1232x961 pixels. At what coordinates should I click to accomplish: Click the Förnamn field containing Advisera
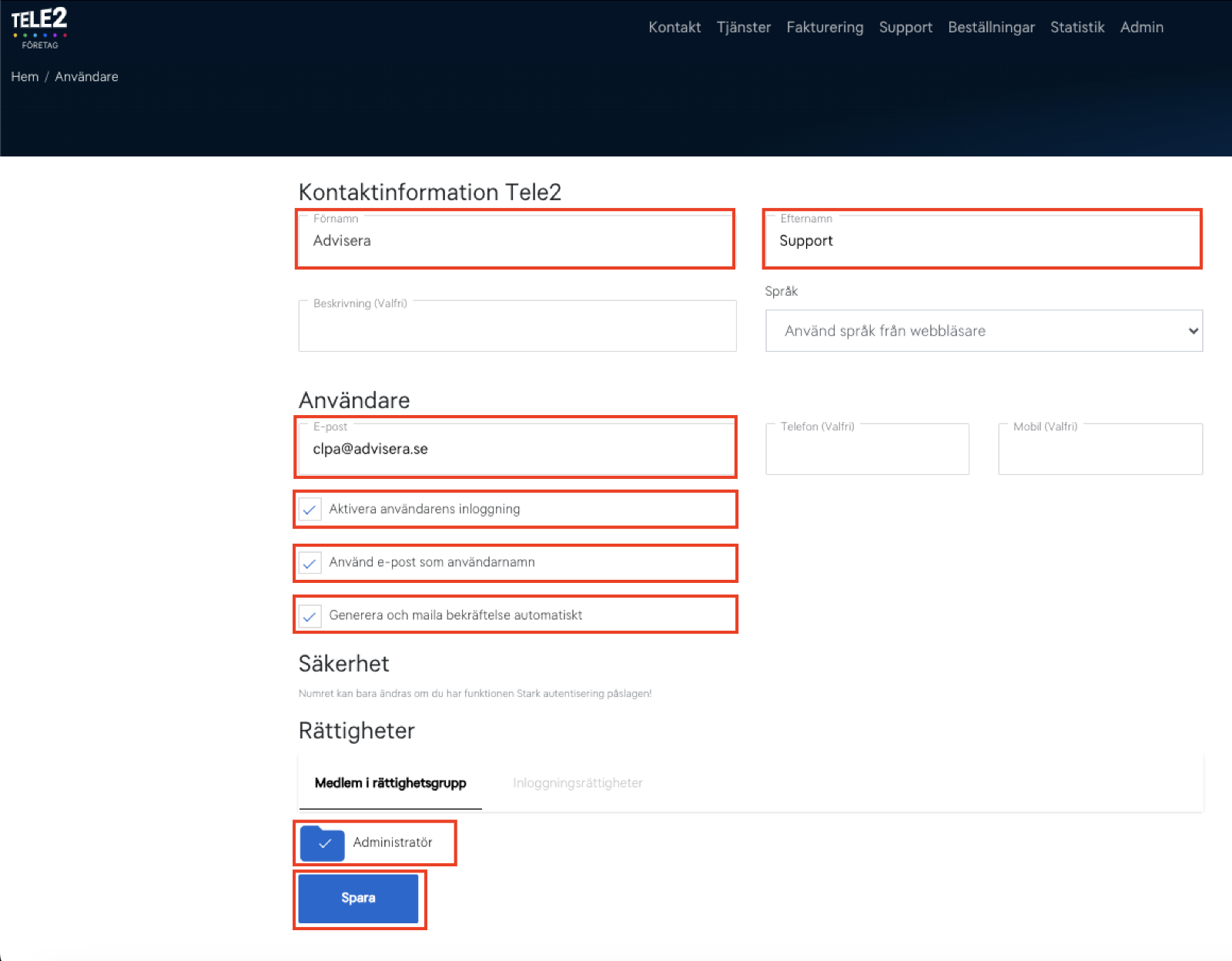pos(514,240)
